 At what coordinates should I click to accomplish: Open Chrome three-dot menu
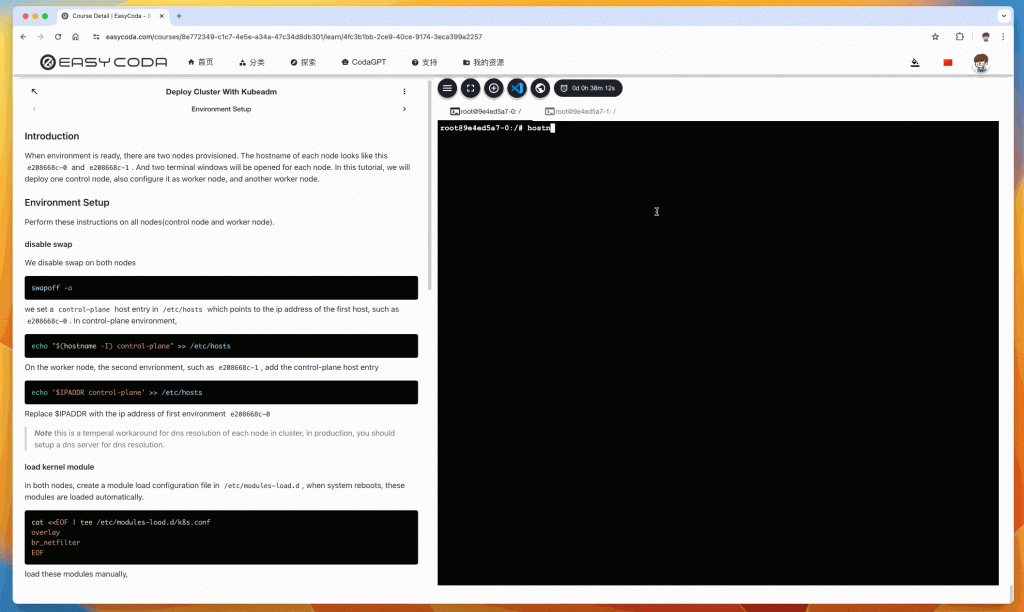pyautogui.click(x=1003, y=37)
